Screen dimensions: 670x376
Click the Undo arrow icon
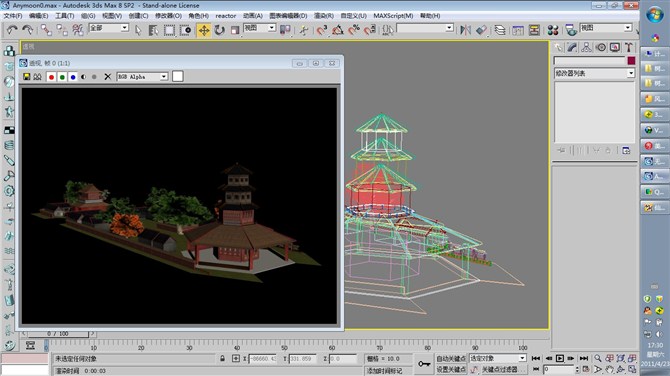pos(12,30)
